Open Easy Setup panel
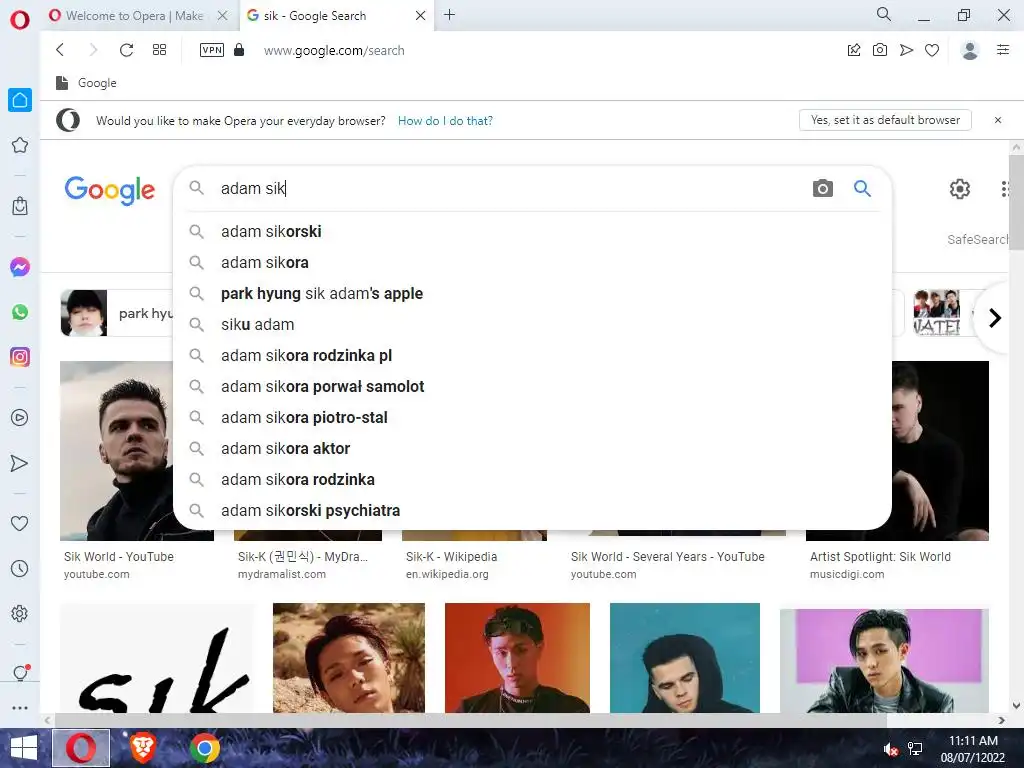 pos(1003,50)
